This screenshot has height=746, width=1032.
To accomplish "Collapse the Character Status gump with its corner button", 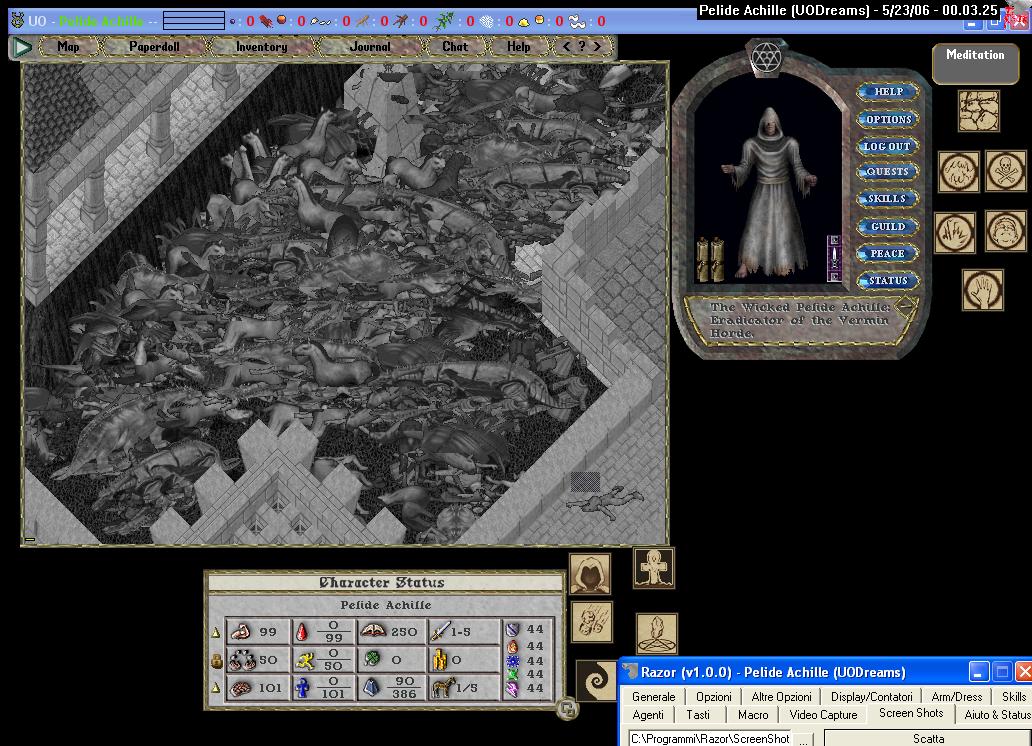I will coord(567,708).
